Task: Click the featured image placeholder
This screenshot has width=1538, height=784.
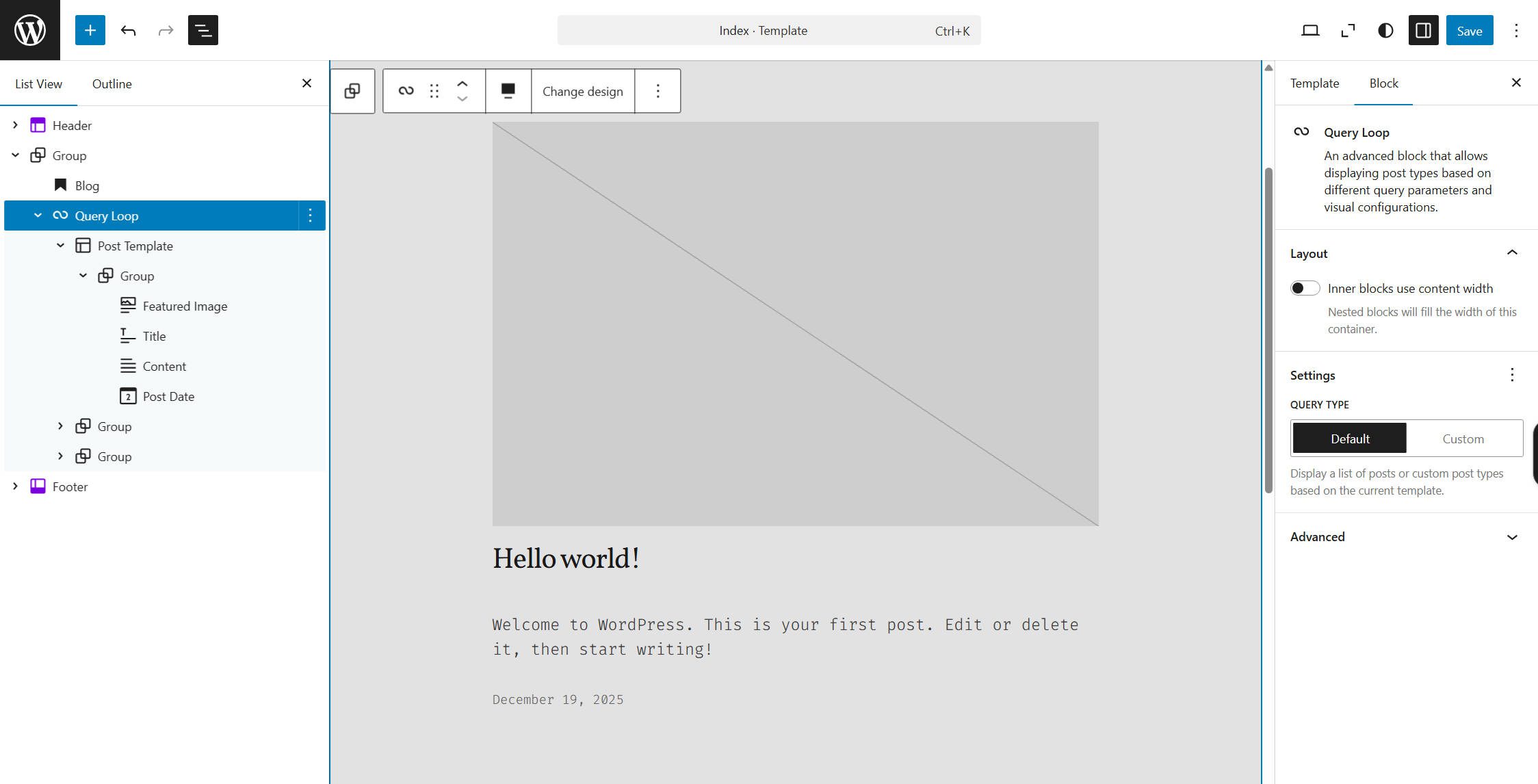Action: tap(796, 324)
